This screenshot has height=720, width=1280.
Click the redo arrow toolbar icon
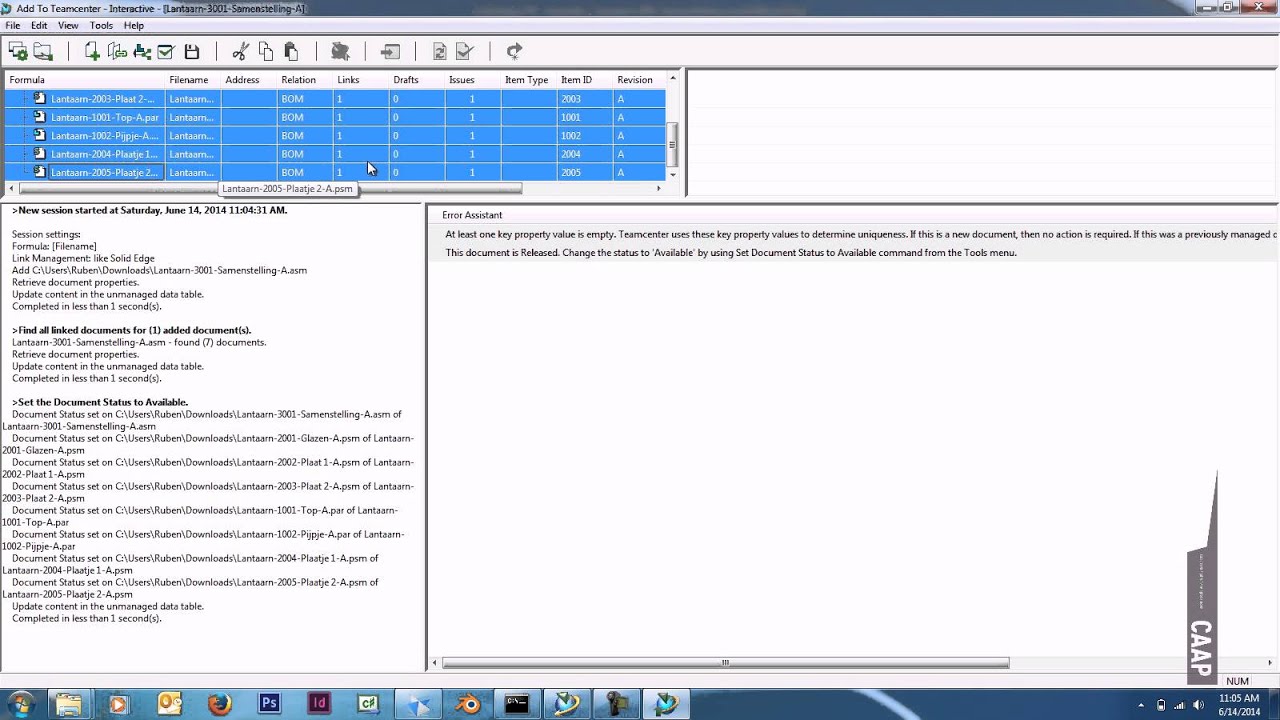pos(514,51)
